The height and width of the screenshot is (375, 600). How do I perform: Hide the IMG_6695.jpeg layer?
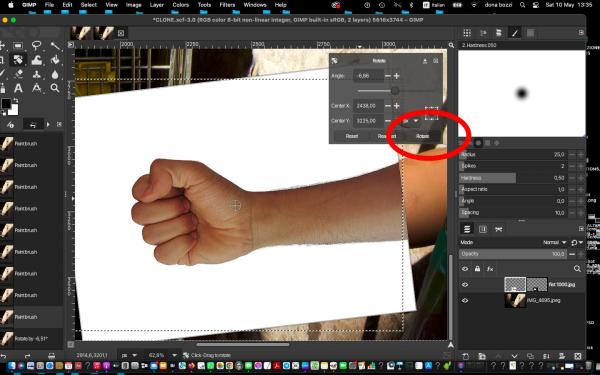click(x=465, y=300)
